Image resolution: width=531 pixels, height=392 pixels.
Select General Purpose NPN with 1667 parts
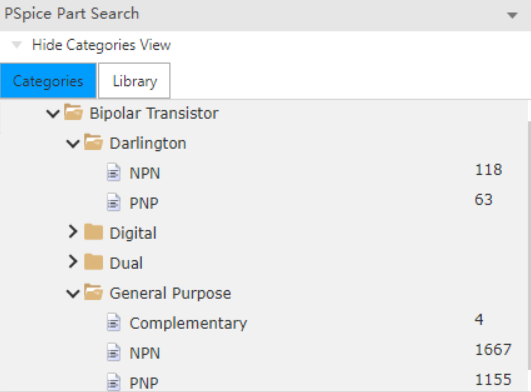pos(263,353)
